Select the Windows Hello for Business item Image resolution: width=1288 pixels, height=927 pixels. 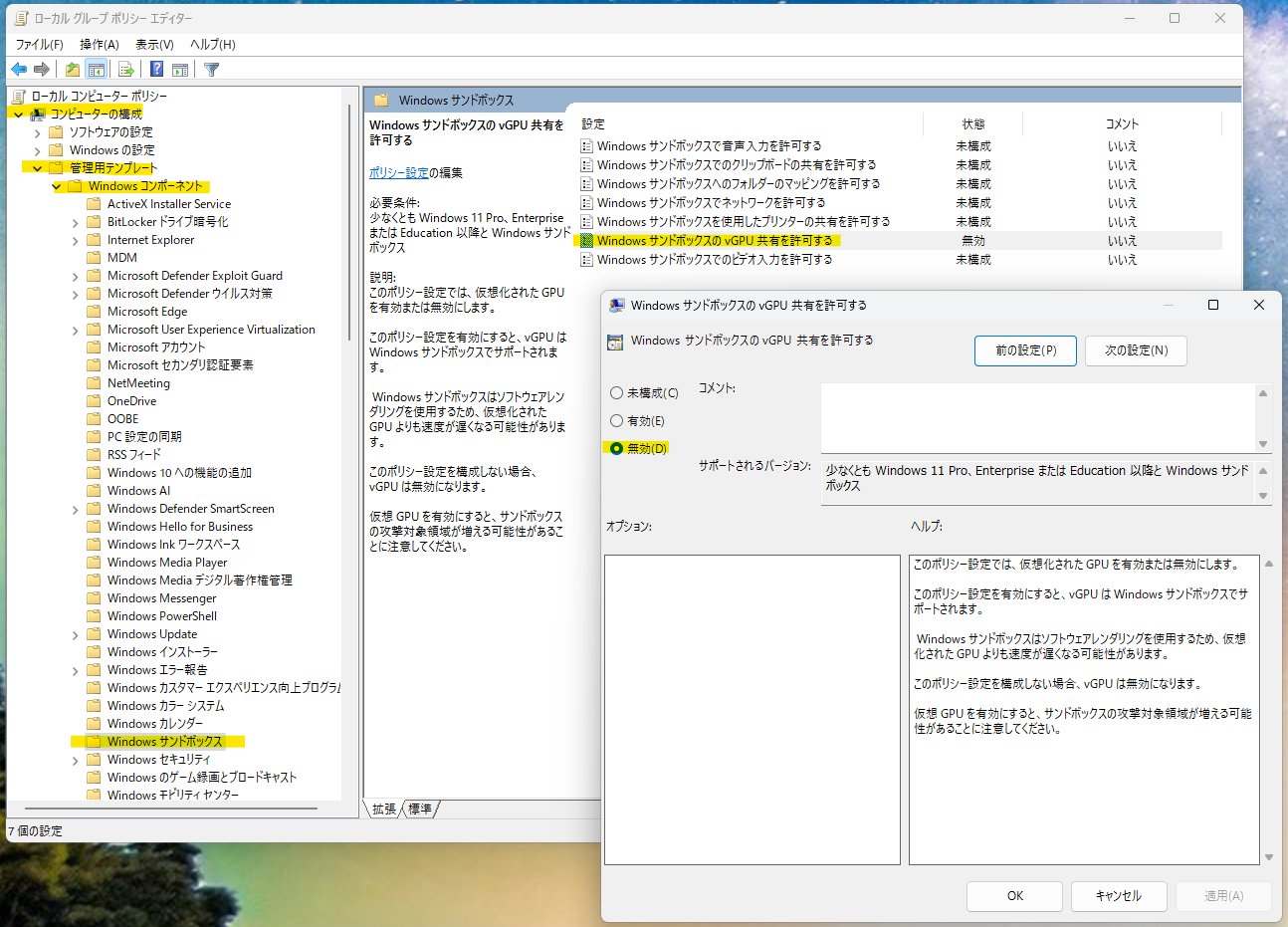pyautogui.click(x=180, y=527)
